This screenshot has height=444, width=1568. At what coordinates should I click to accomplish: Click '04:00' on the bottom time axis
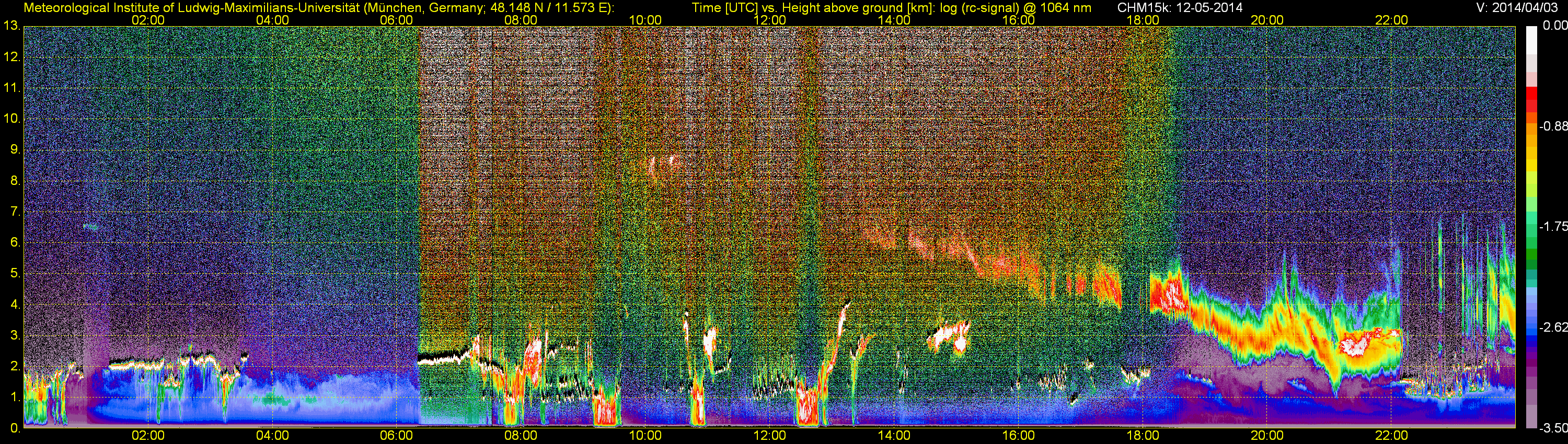(x=272, y=436)
